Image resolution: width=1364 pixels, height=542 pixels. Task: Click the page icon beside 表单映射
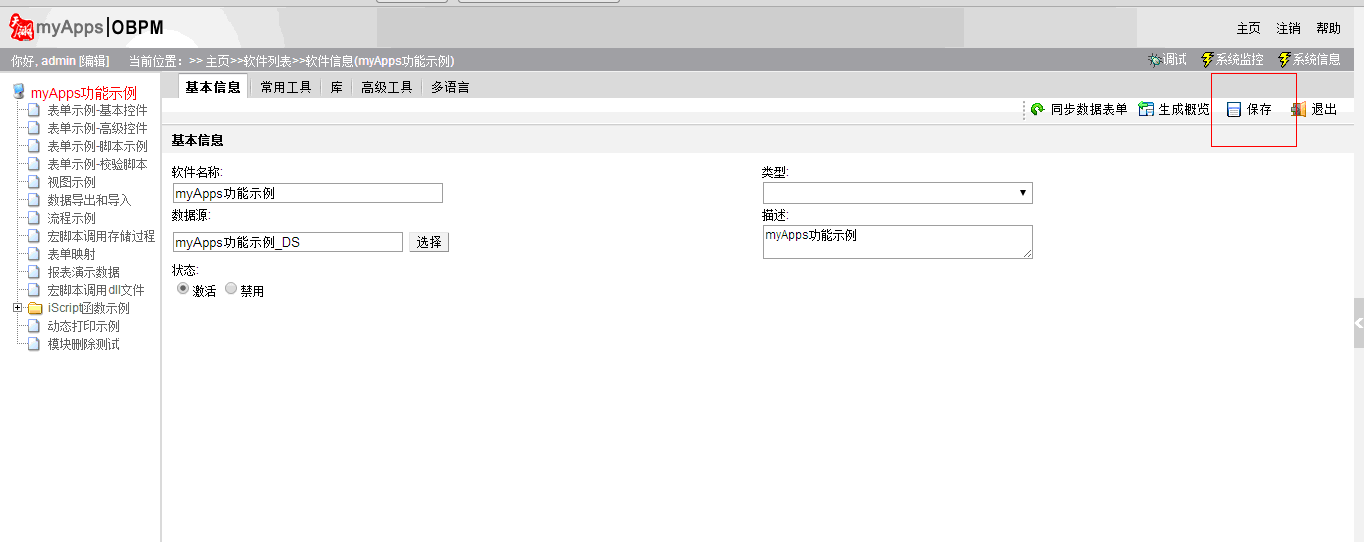tap(34, 254)
